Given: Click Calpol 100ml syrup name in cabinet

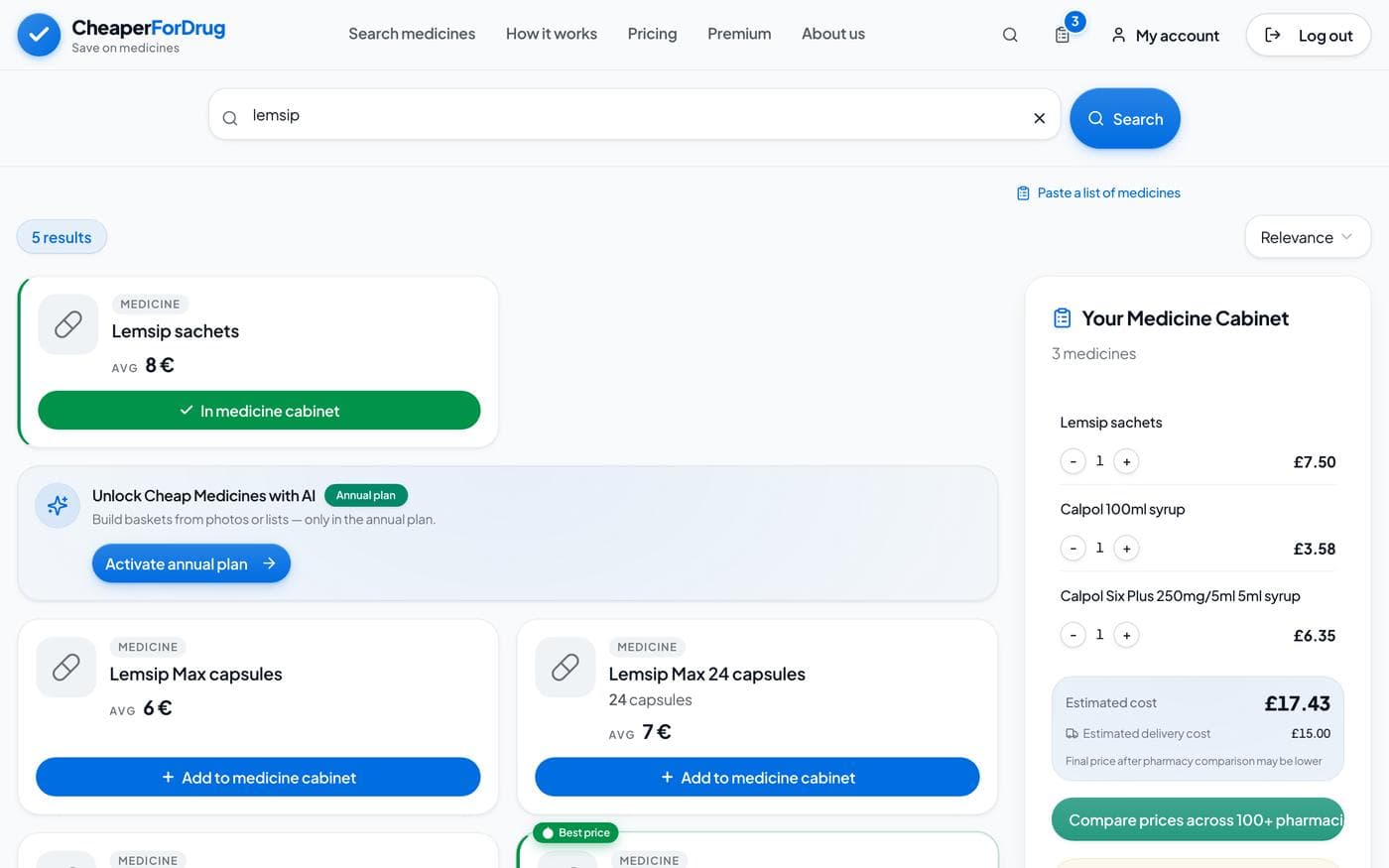Looking at the screenshot, I should pos(1122,509).
